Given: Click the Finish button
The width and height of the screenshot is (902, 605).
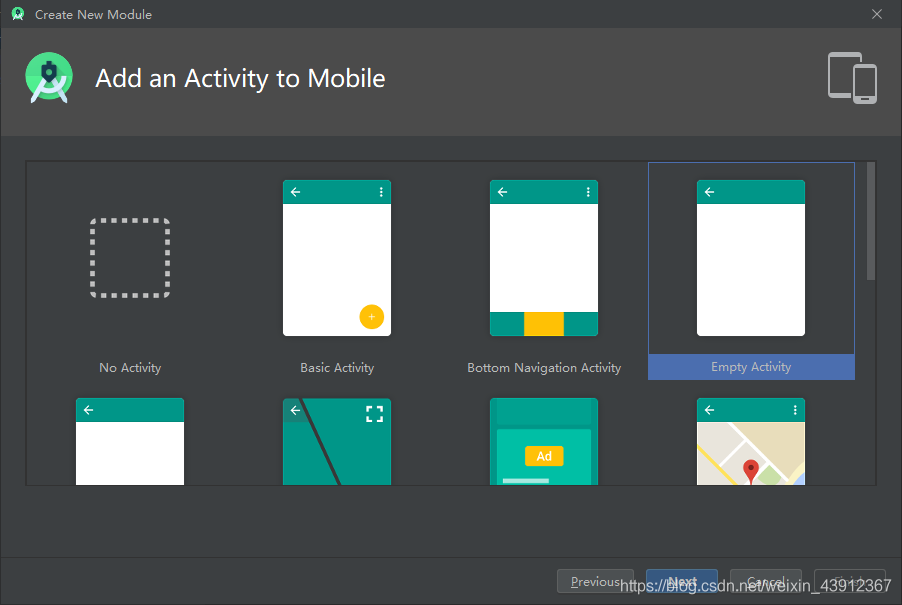Looking at the screenshot, I should coord(850,581).
